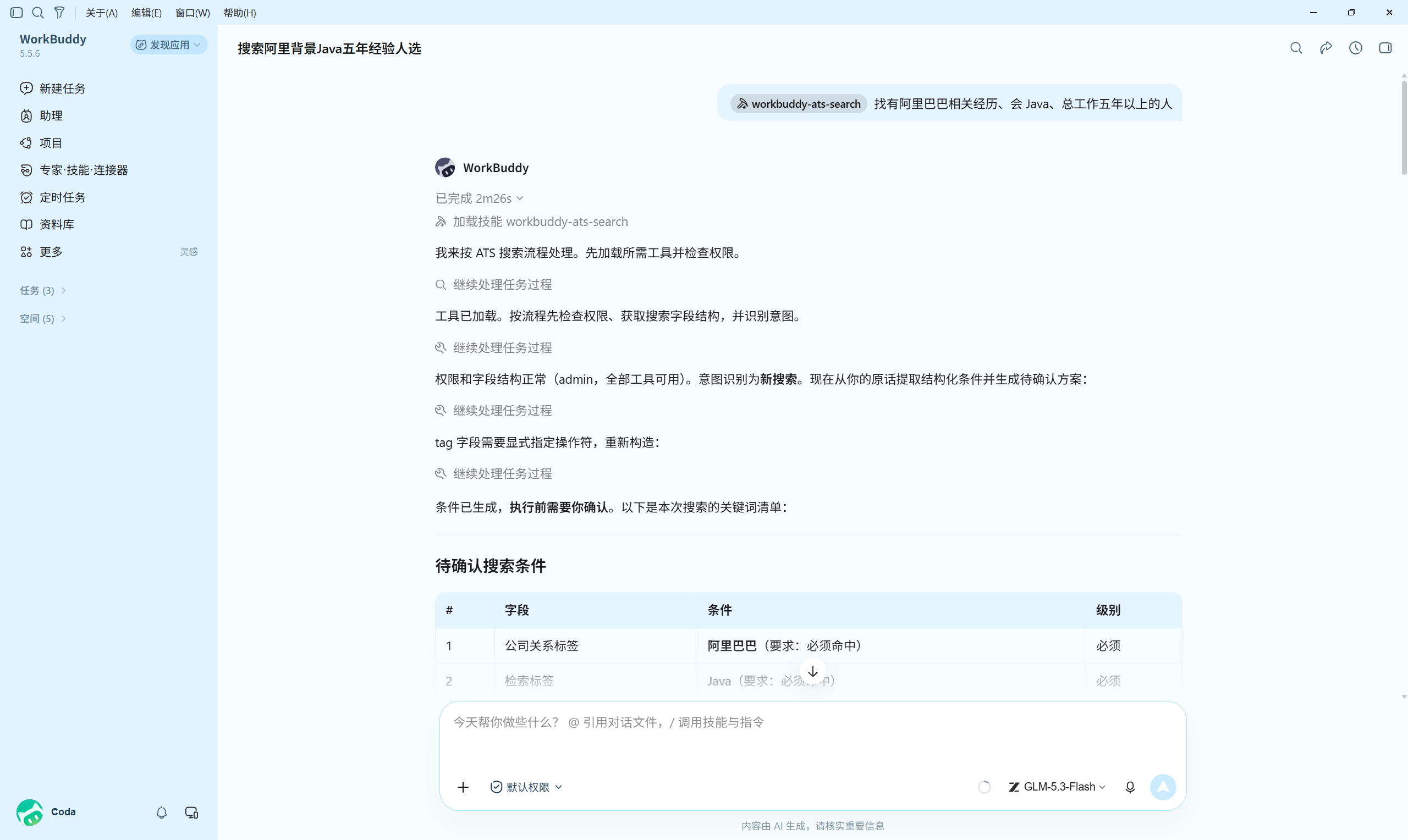The image size is (1408, 840).
Task: Start voice input with microphone icon
Action: pyautogui.click(x=1130, y=787)
